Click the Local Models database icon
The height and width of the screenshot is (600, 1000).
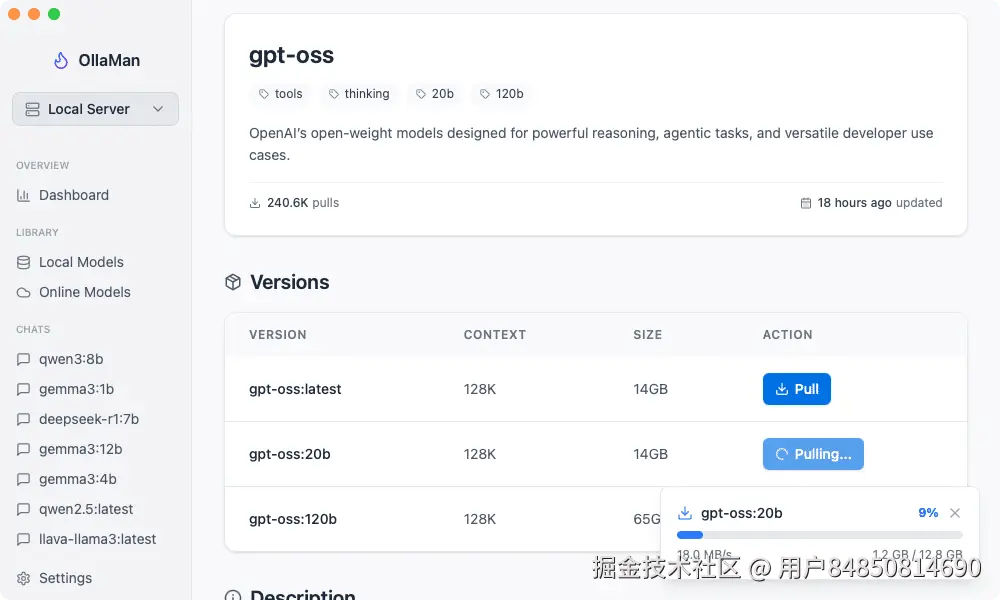coord(24,262)
